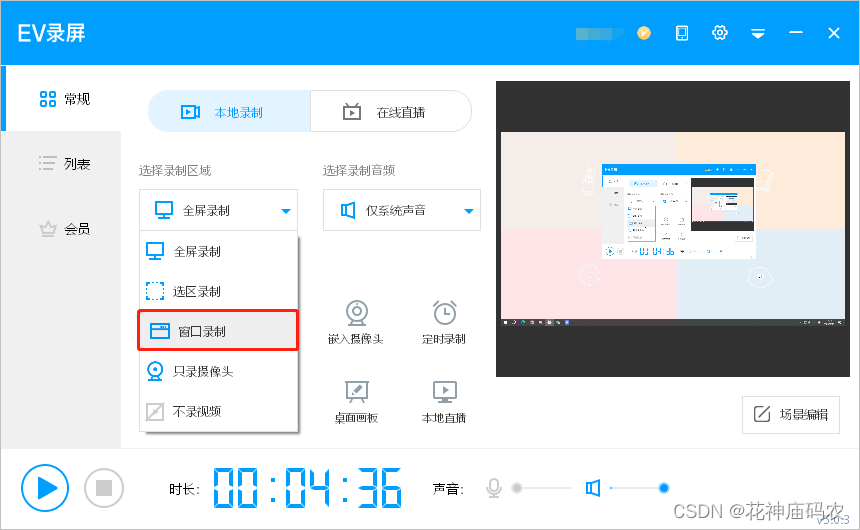
Task: Toggle the microphone icon
Action: (x=494, y=488)
